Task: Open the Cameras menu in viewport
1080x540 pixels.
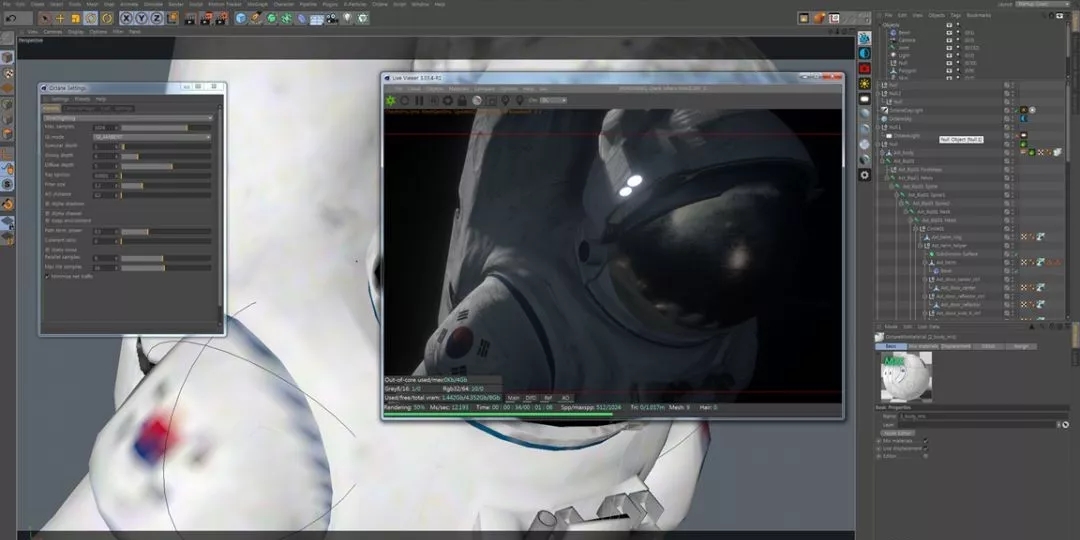Action: pos(53,32)
